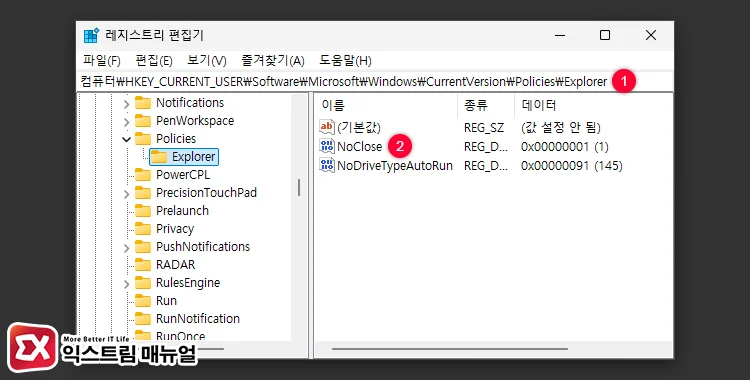Select the PenWorkspace tree item

pyautogui.click(x=195, y=121)
